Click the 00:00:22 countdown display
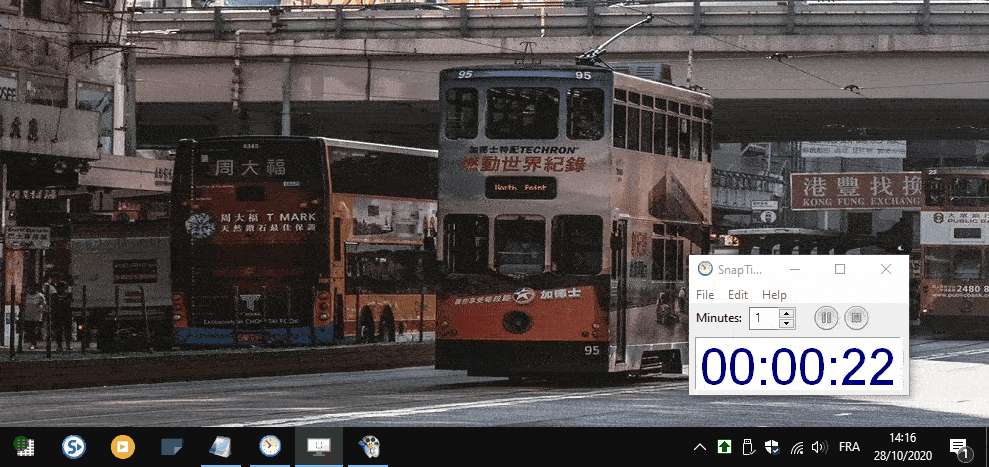Viewport: 989px width, 467px height. (798, 367)
